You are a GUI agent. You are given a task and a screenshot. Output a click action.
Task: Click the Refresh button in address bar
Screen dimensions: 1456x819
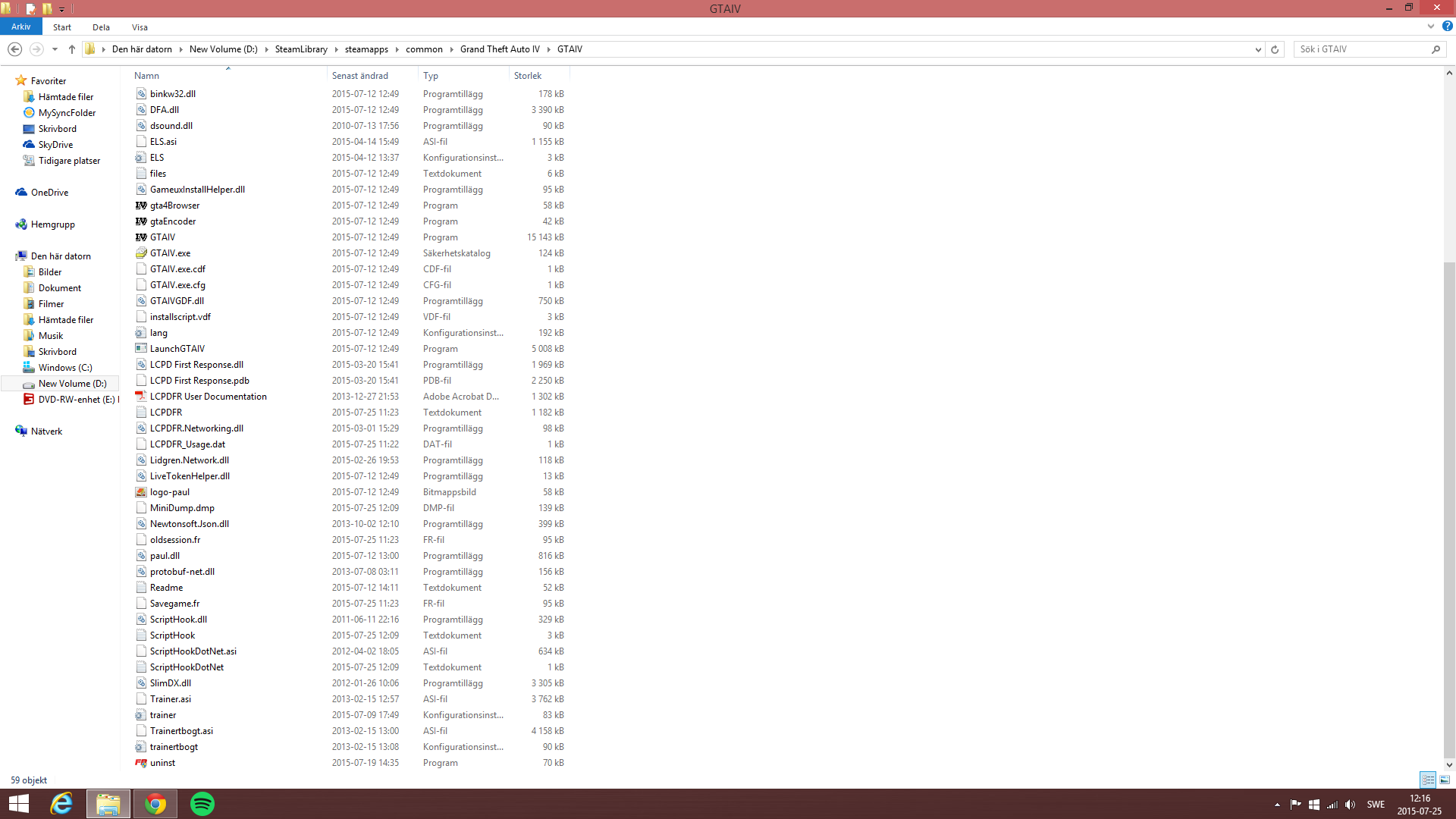(1275, 49)
